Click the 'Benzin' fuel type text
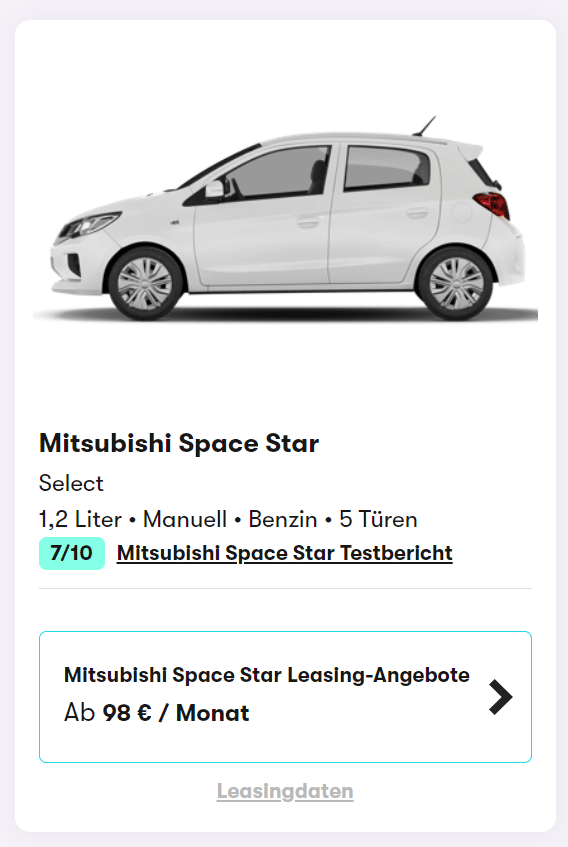This screenshot has width=568, height=847. pyautogui.click(x=282, y=519)
